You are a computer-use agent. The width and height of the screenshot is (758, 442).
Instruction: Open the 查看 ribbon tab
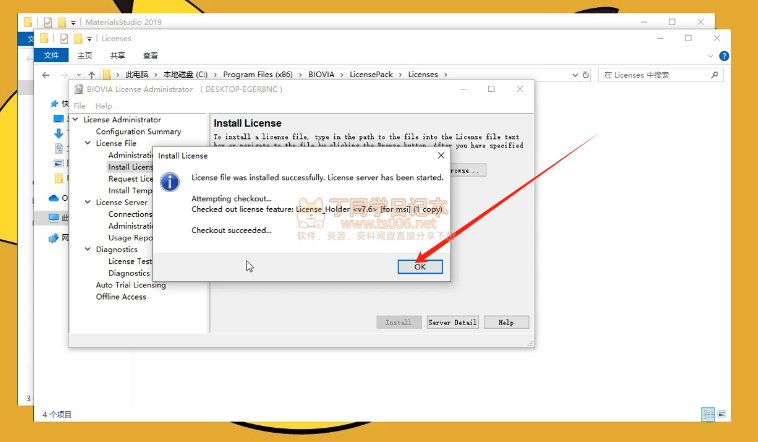[x=150, y=55]
